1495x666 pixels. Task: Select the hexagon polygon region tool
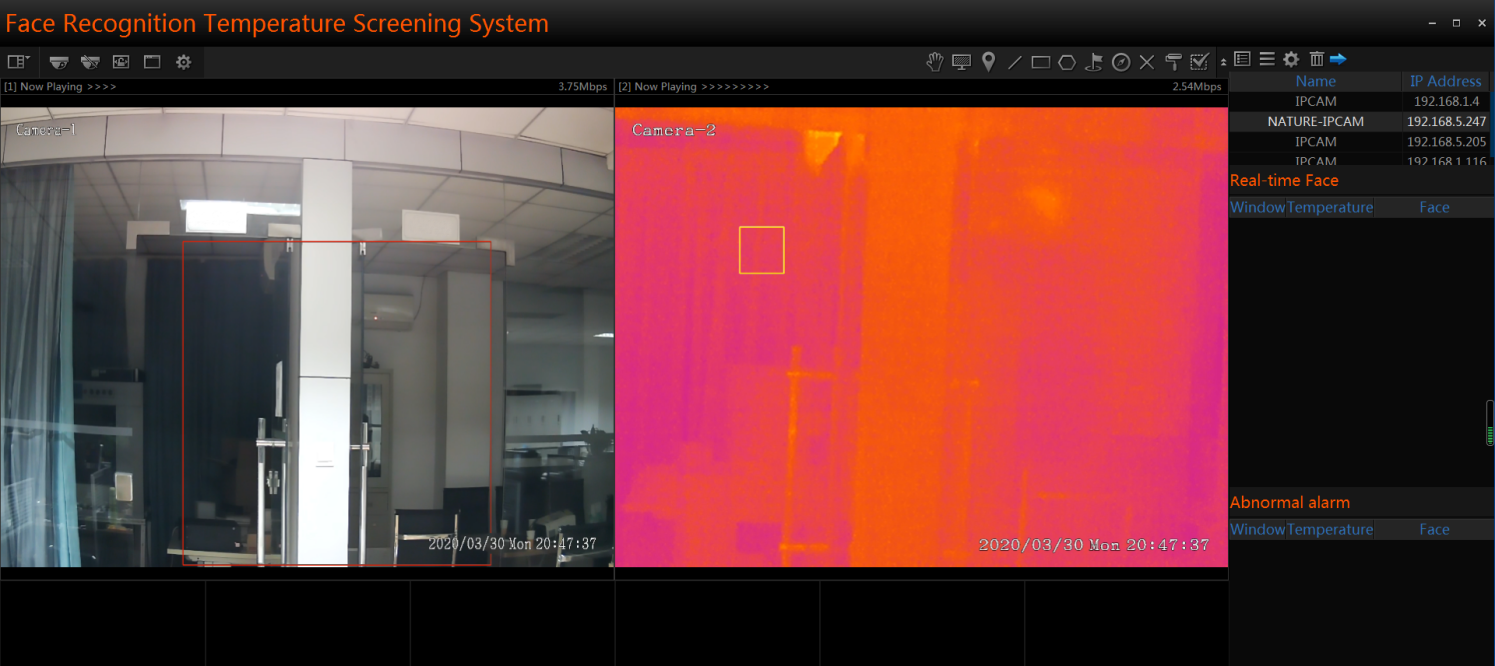[x=1067, y=62]
